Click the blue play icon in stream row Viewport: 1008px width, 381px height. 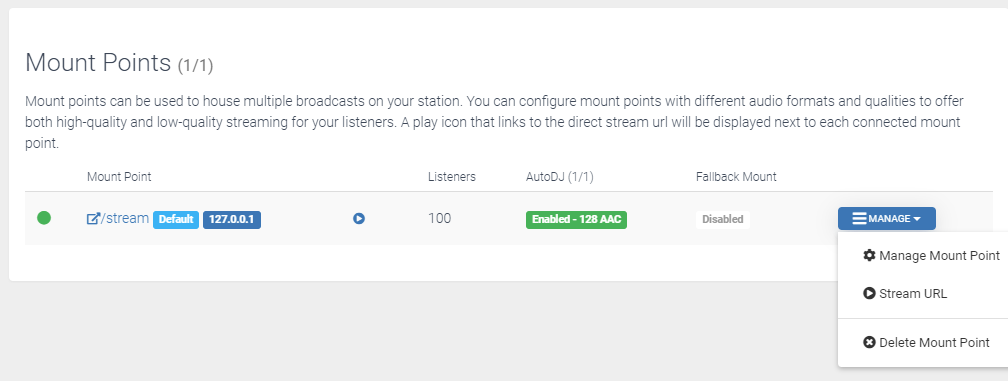[x=359, y=218]
